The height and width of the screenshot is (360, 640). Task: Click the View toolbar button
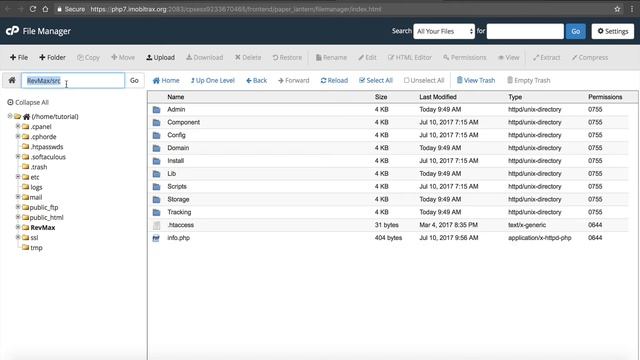(509, 58)
